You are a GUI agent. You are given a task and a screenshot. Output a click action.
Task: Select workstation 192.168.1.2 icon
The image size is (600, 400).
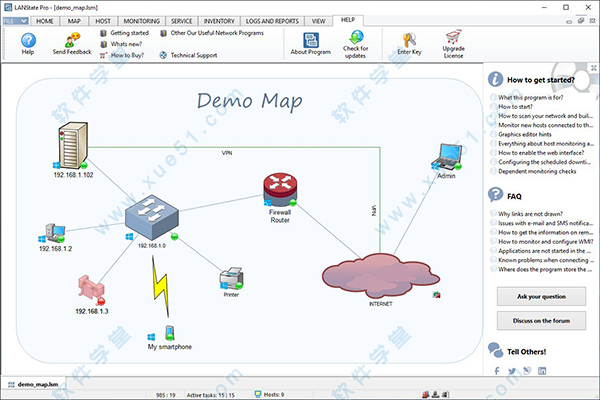coord(54,233)
